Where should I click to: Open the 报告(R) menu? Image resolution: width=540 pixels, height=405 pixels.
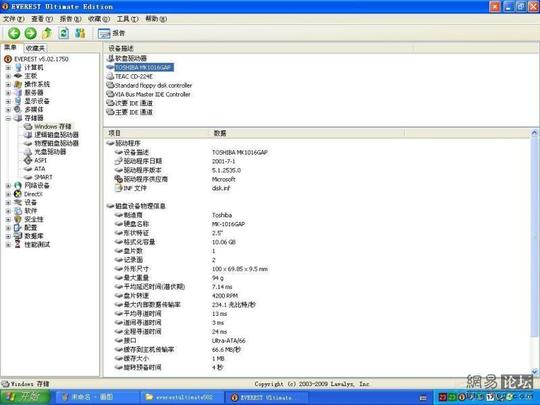(x=71, y=19)
